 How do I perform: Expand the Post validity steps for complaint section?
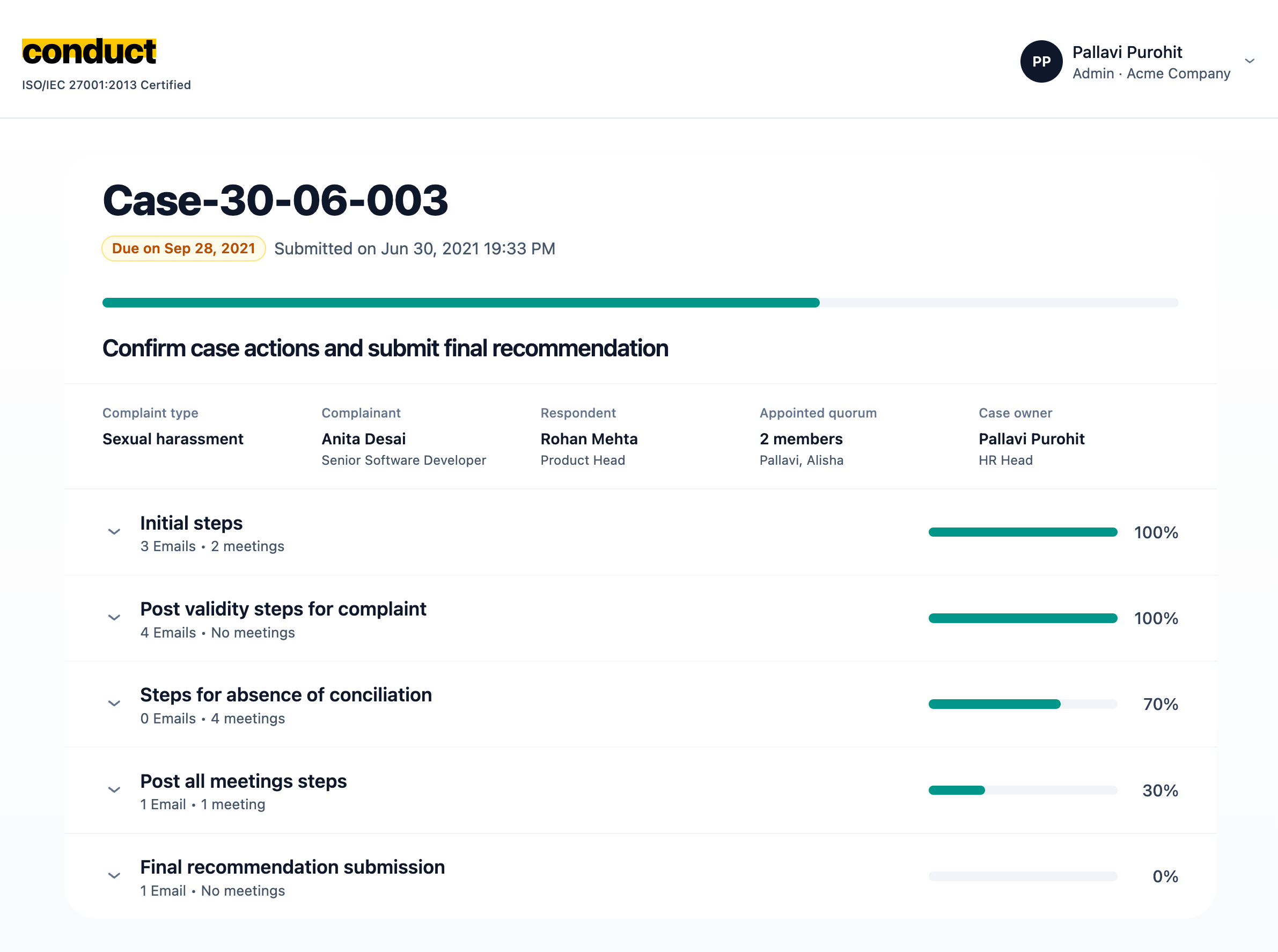point(114,618)
